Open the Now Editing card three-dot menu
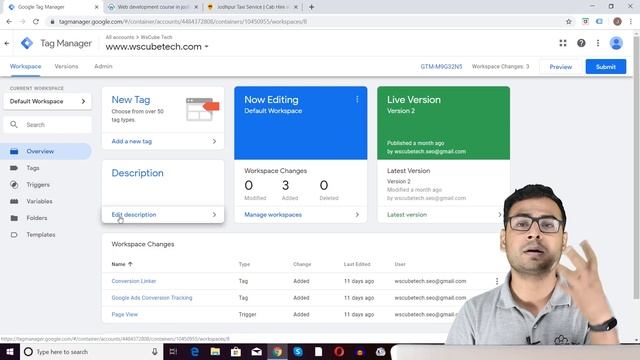Viewport: 640px width, 360px height. coord(357,99)
